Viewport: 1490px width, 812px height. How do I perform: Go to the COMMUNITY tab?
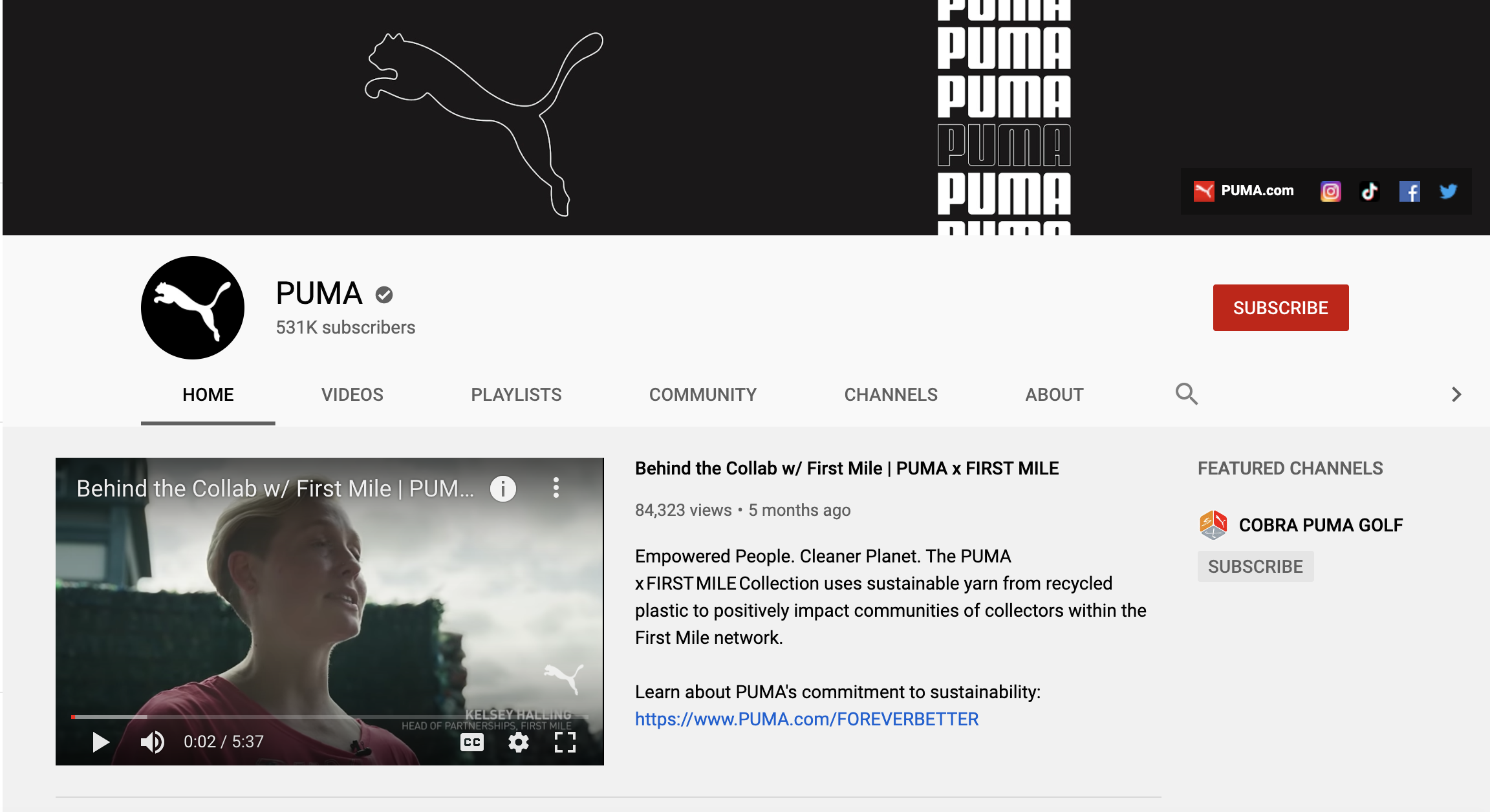[703, 395]
